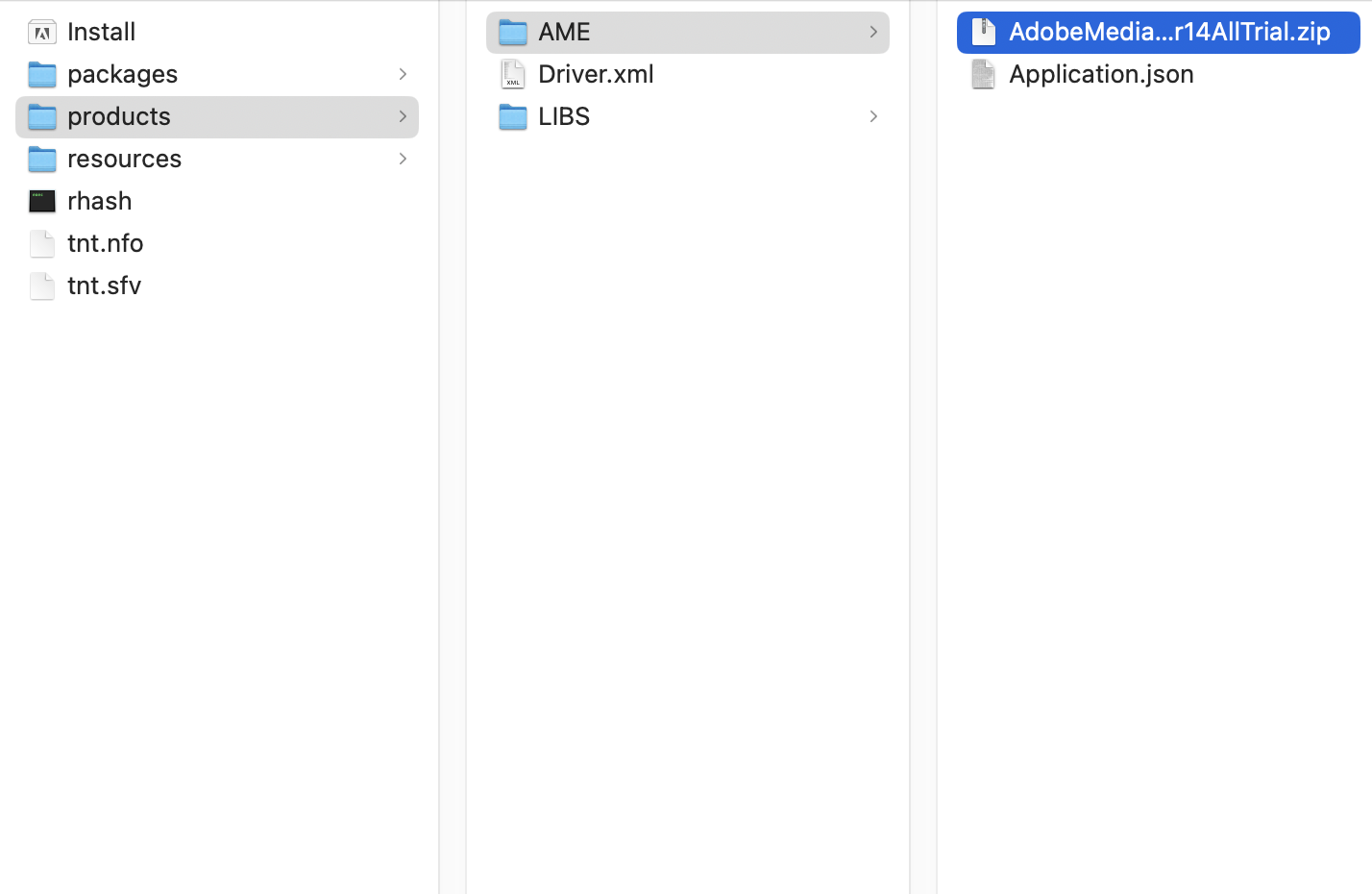
Task: Click the Driver.xml file icon
Action: (x=513, y=75)
